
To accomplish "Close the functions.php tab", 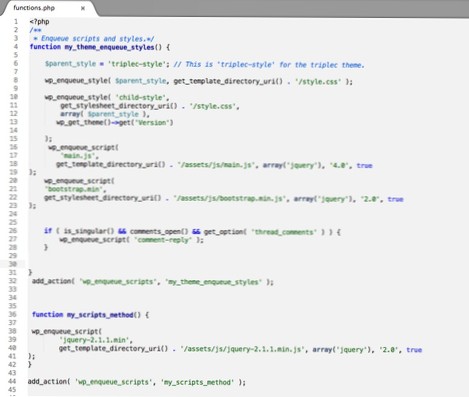I will pyautogui.click(x=83, y=8).
